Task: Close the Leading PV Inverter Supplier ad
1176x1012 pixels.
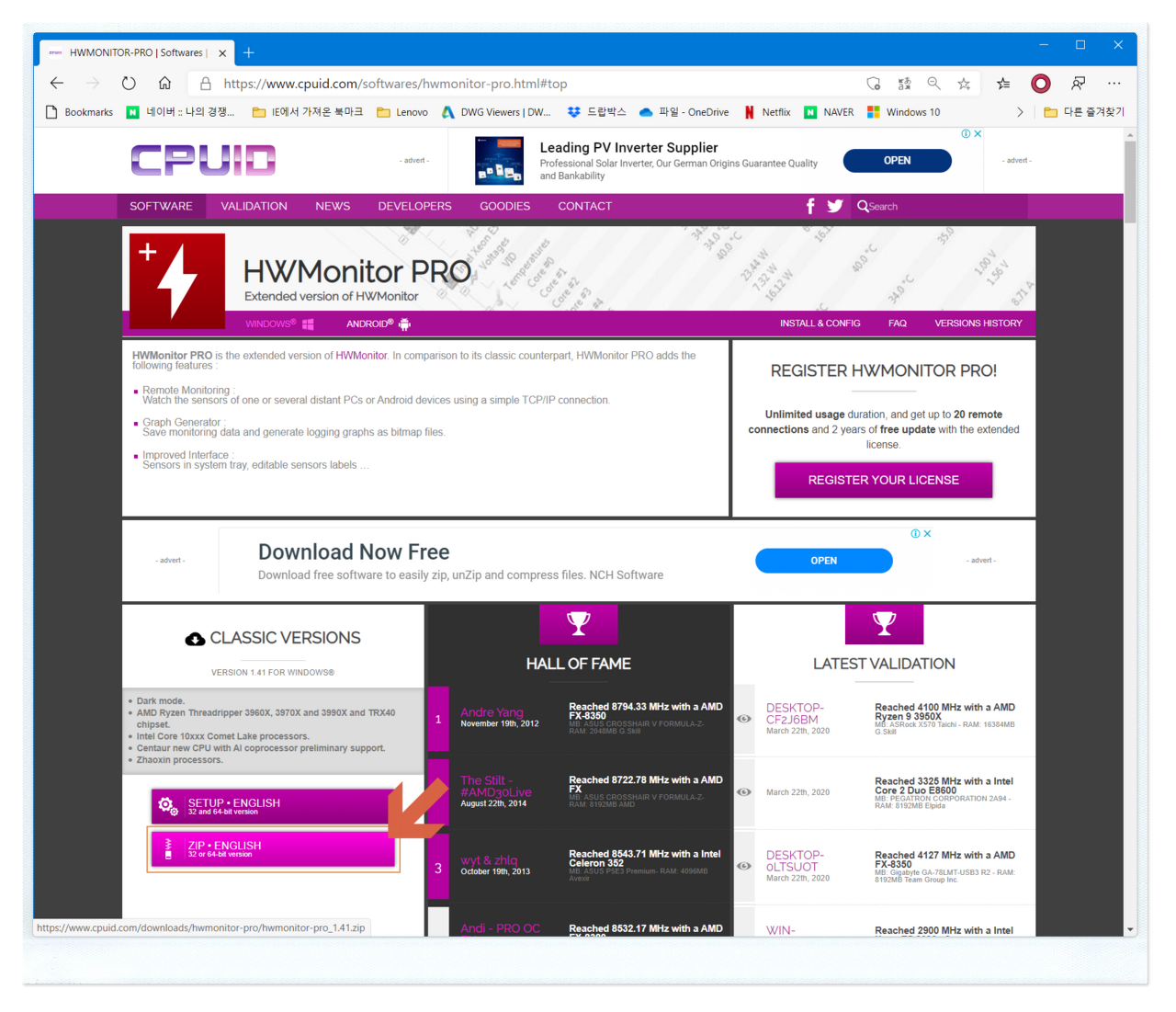Action: coord(978,133)
